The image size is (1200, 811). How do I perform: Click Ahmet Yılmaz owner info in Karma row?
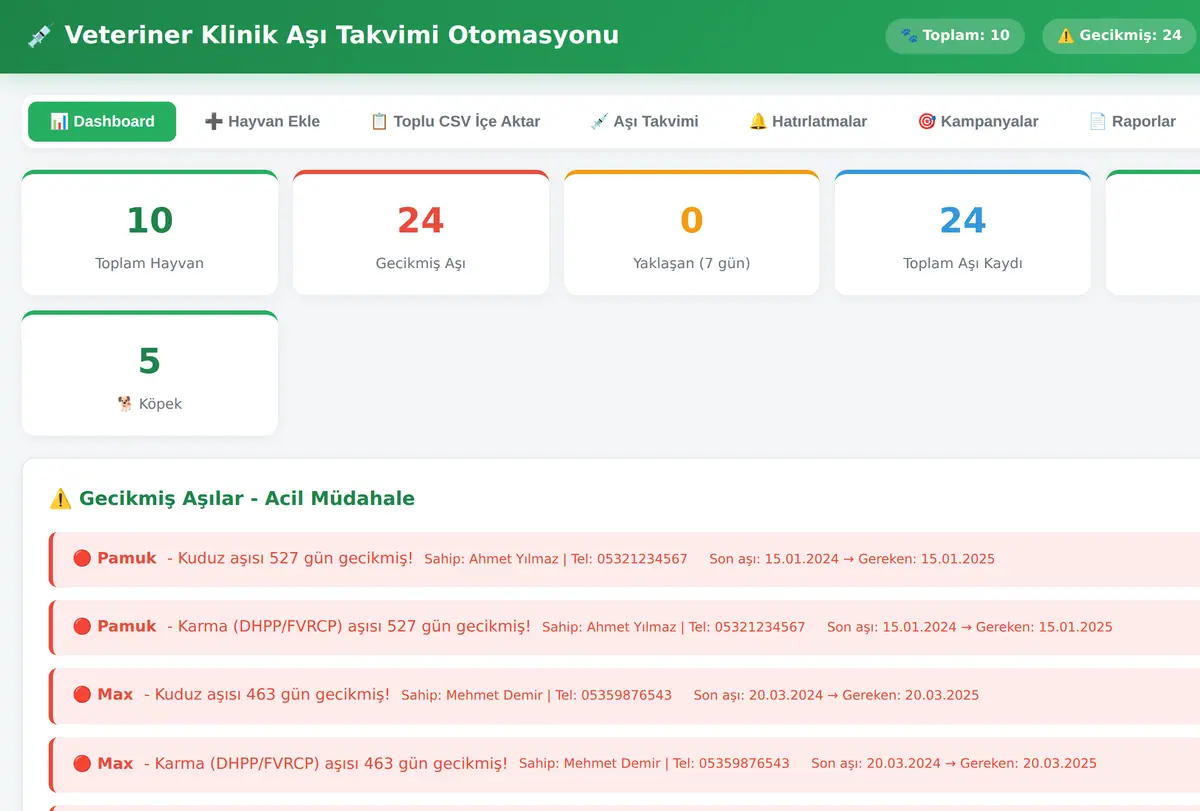click(673, 627)
